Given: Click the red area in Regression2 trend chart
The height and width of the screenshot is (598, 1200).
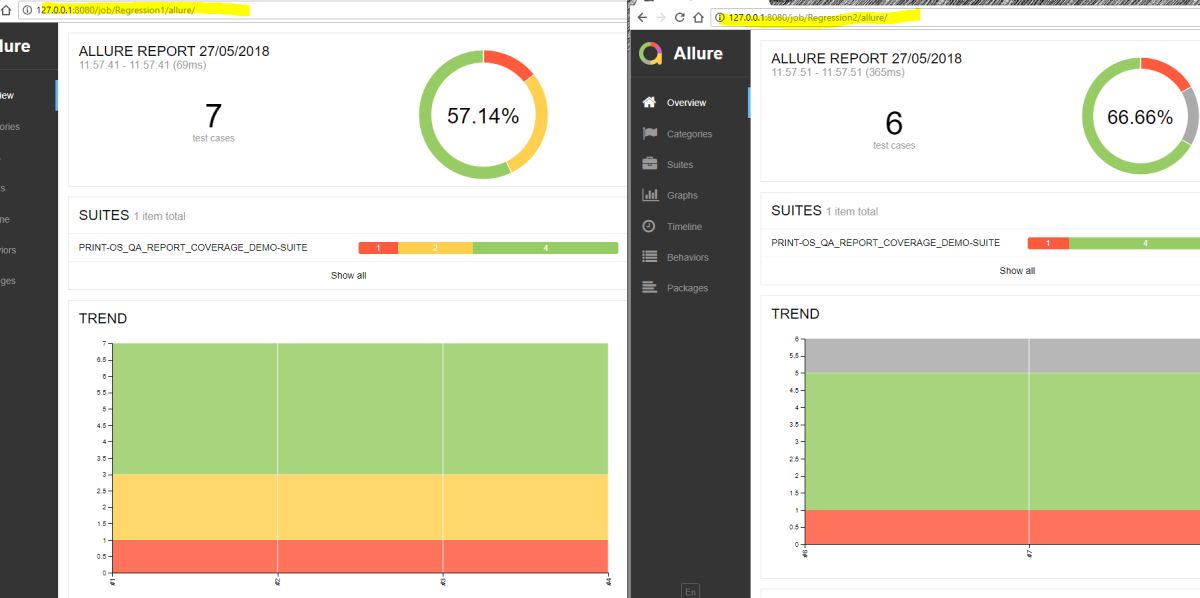Looking at the screenshot, I should pos(1000,527).
